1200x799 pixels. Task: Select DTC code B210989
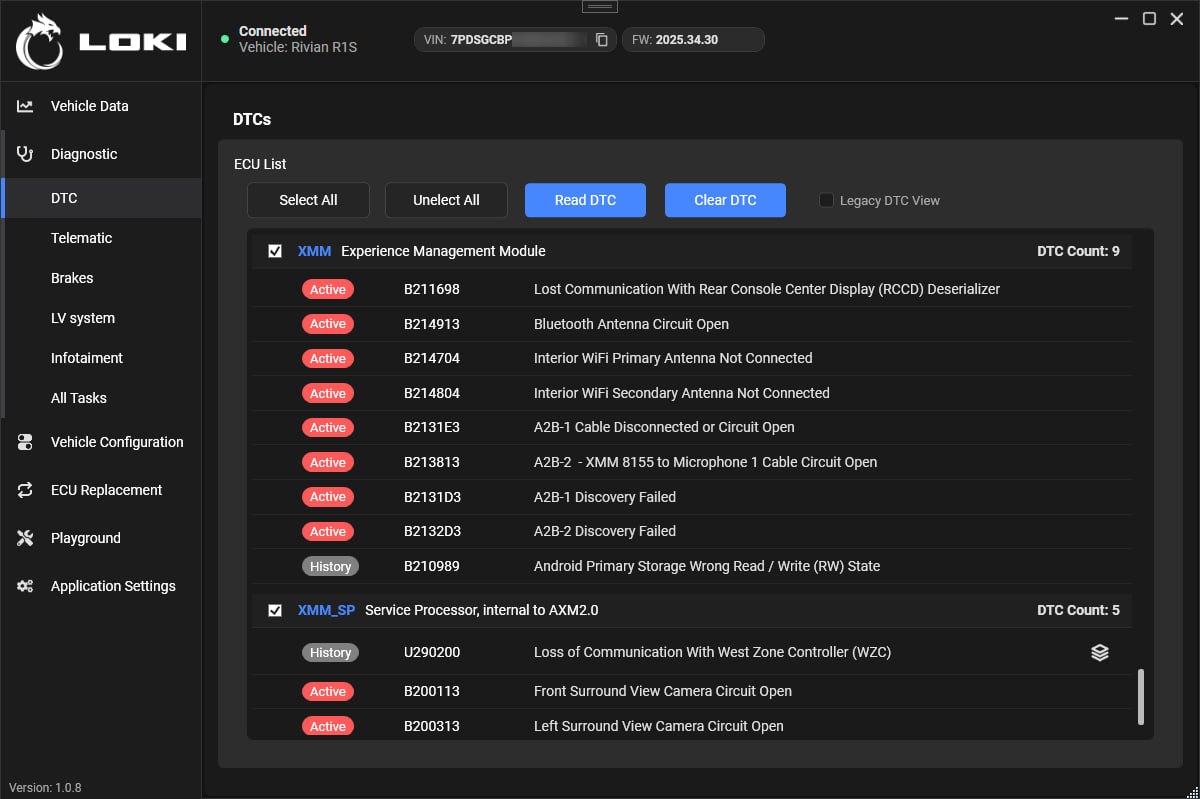point(432,566)
